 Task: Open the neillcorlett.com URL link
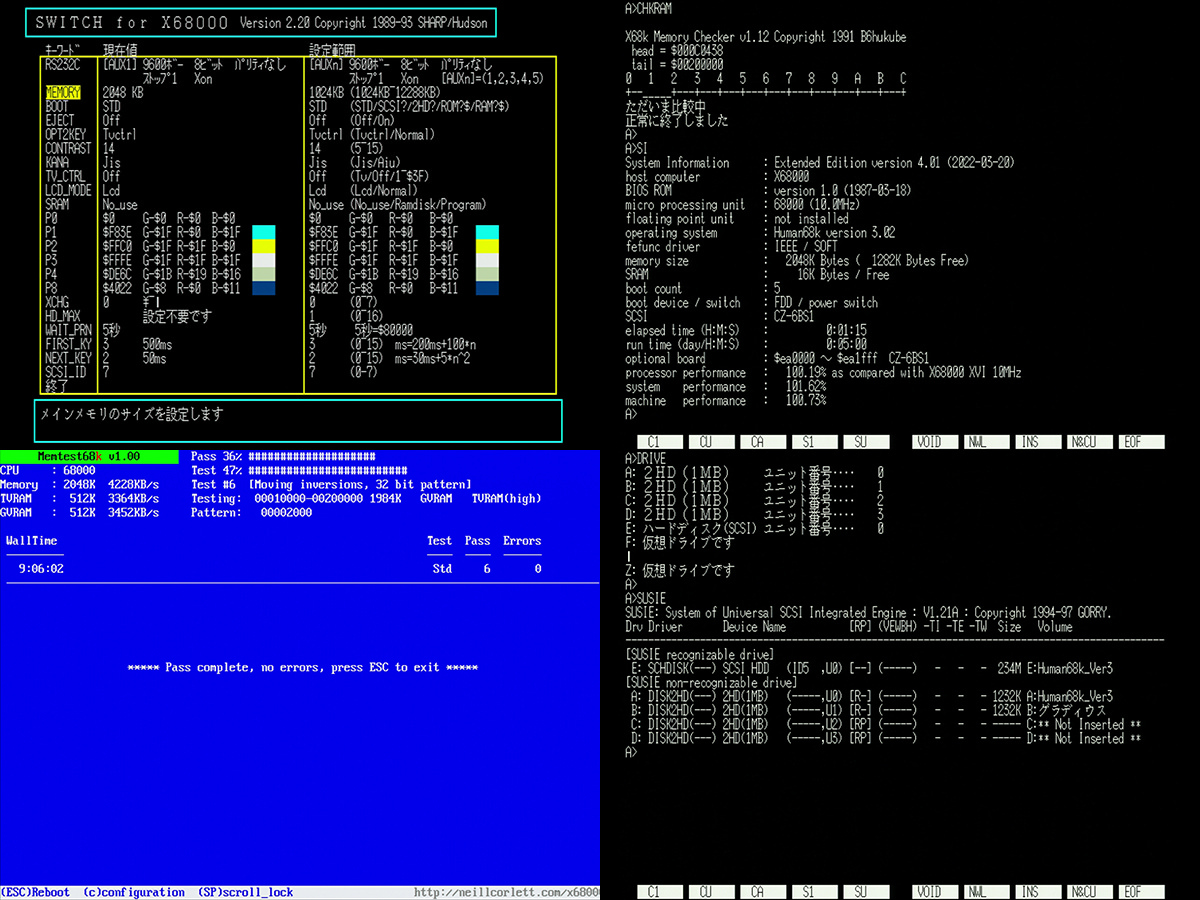505,892
